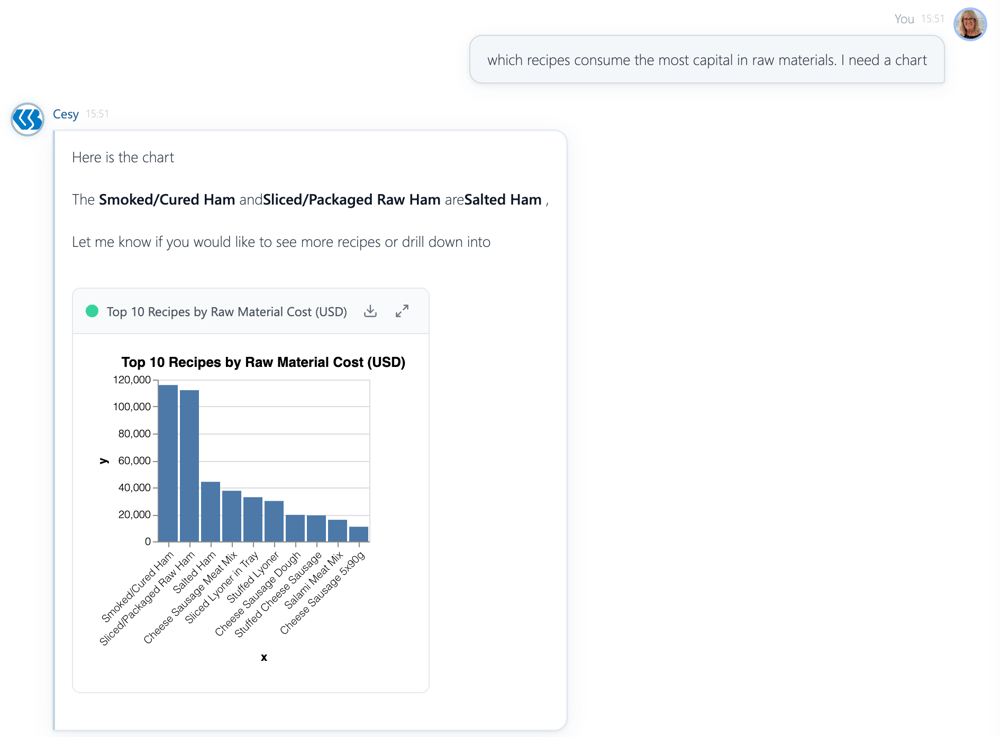
Task: Click the Salted Ham bar in chart
Action: click(210, 512)
